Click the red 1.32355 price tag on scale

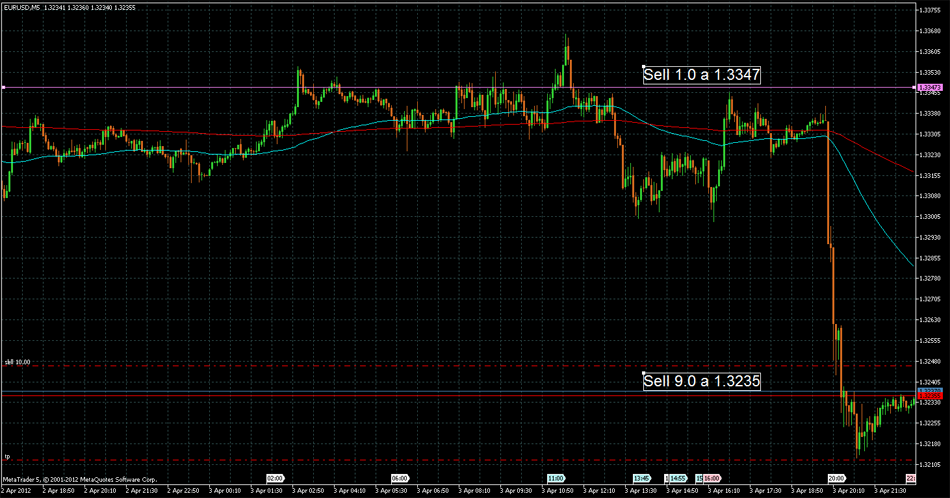tap(930, 396)
